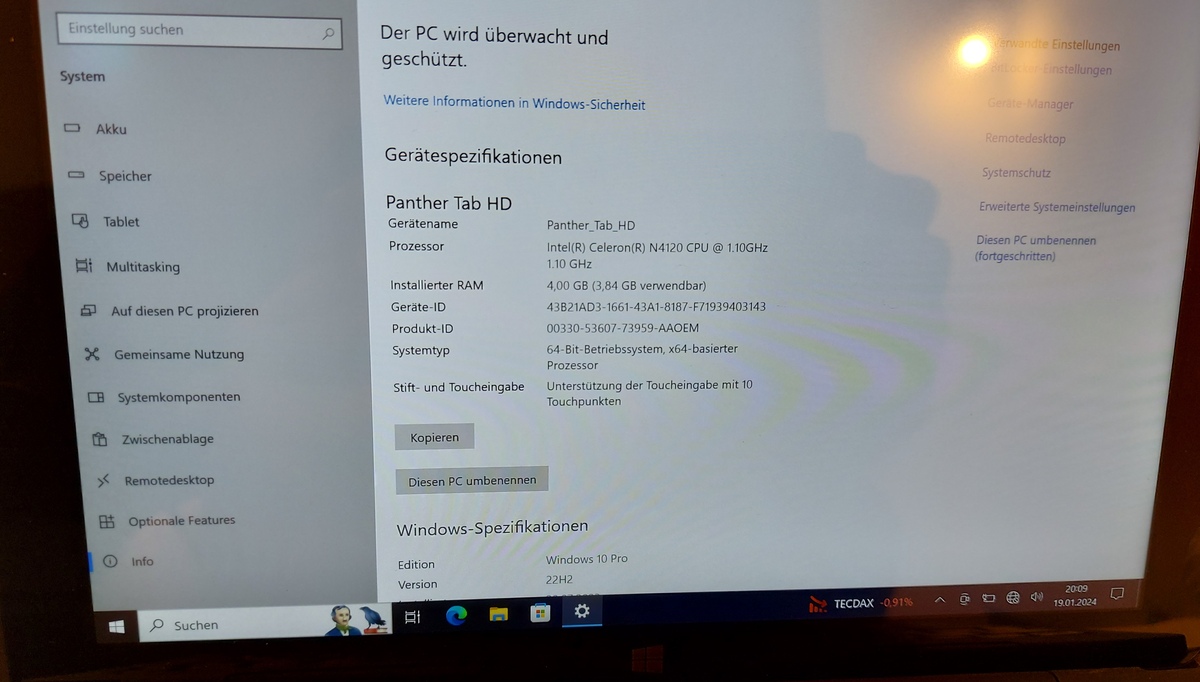Click the Einstellung suchen search field

(200, 32)
